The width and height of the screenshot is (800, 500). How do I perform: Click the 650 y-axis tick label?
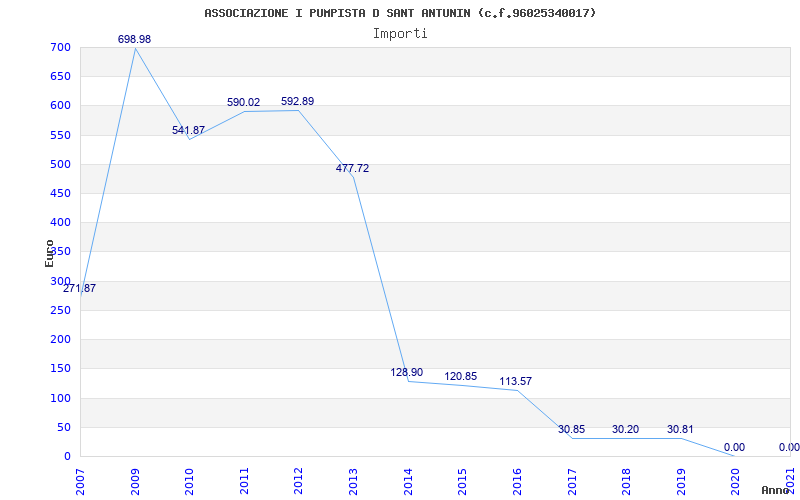pyautogui.click(x=60, y=77)
